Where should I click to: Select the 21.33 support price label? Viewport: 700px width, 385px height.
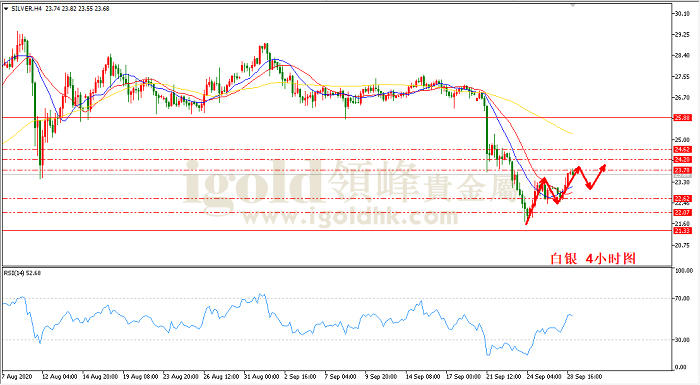683,231
